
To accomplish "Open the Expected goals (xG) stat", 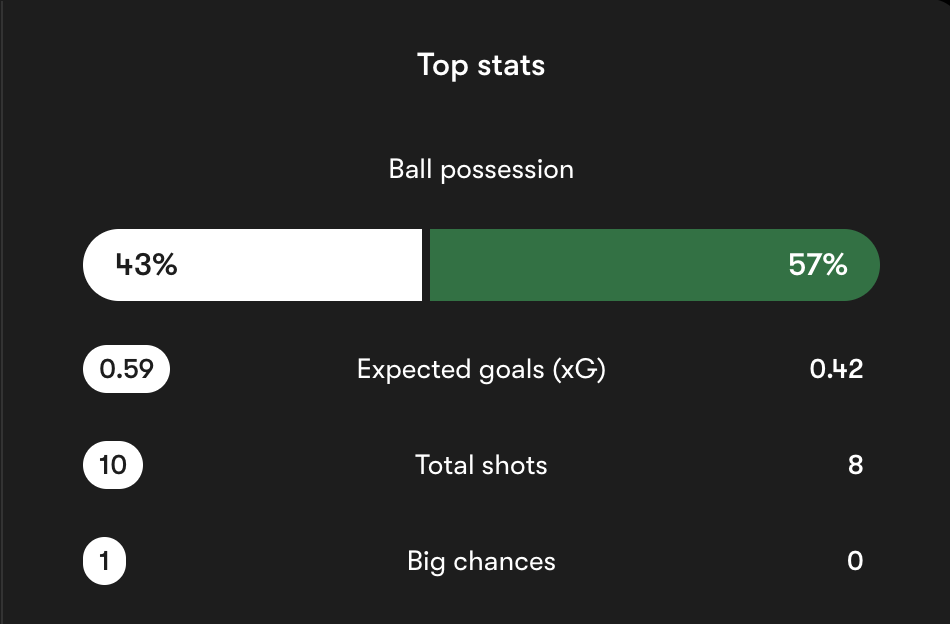I will [481, 369].
